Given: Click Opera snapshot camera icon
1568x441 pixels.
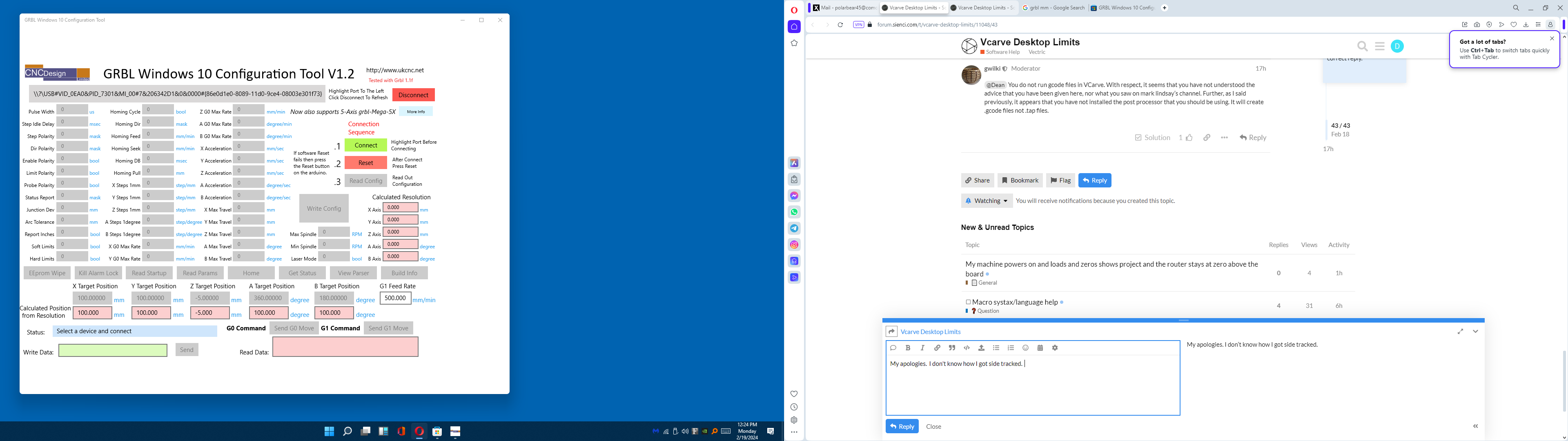Looking at the screenshot, I should coord(1477,25).
